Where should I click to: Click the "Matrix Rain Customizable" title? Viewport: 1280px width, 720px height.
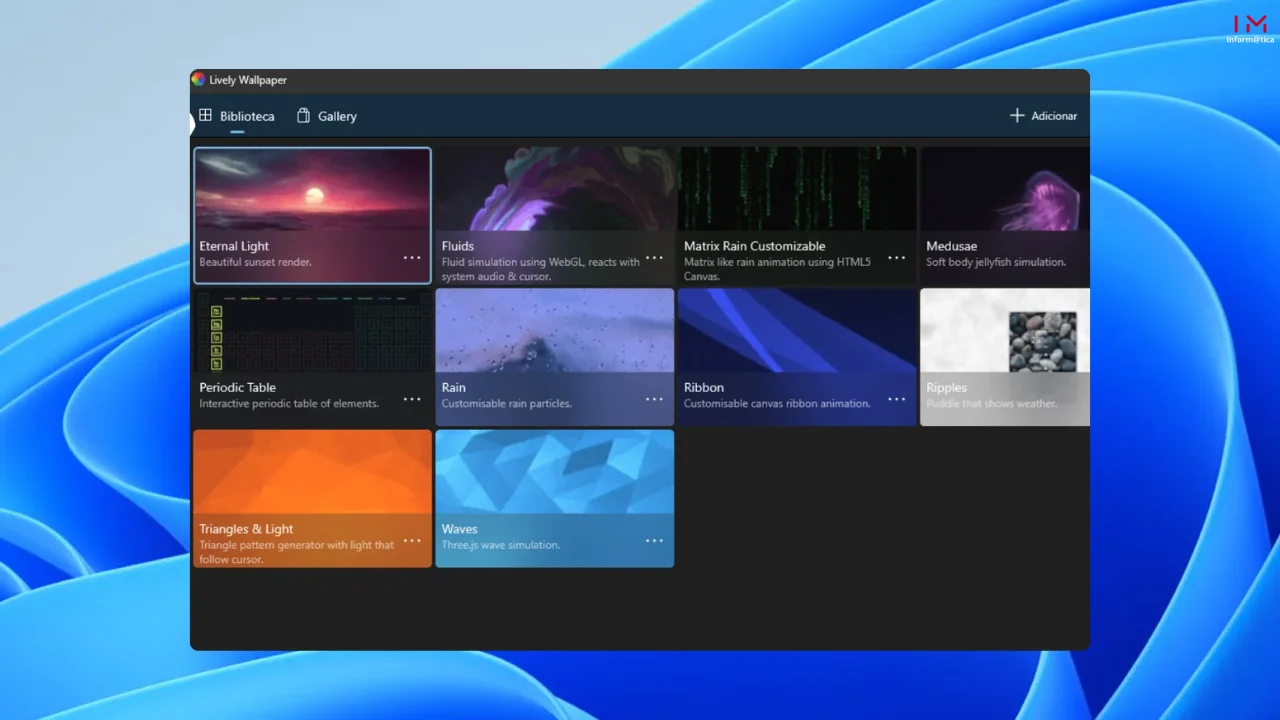click(755, 246)
